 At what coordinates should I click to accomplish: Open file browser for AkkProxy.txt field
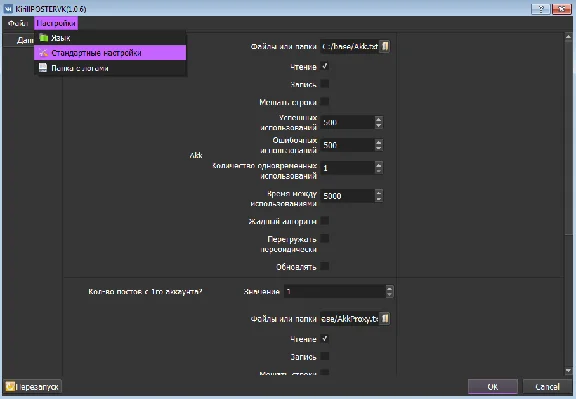384,318
